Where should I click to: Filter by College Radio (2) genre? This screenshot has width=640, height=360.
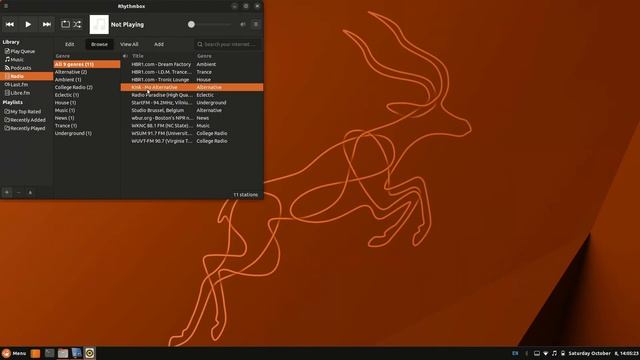point(87,87)
